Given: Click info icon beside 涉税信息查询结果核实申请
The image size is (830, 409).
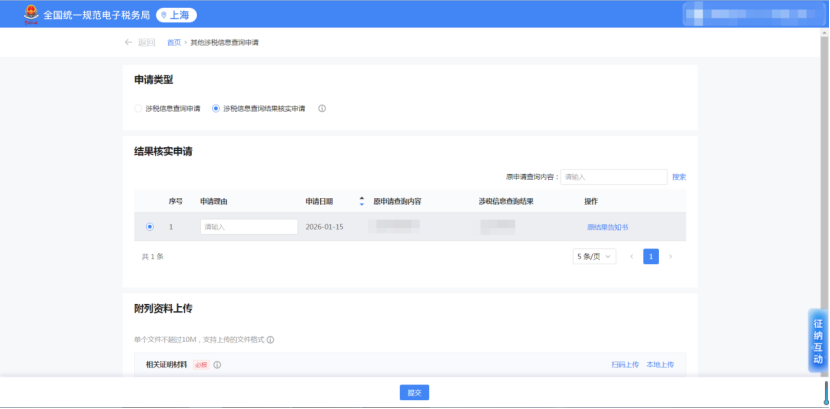Looking at the screenshot, I should 322,108.
